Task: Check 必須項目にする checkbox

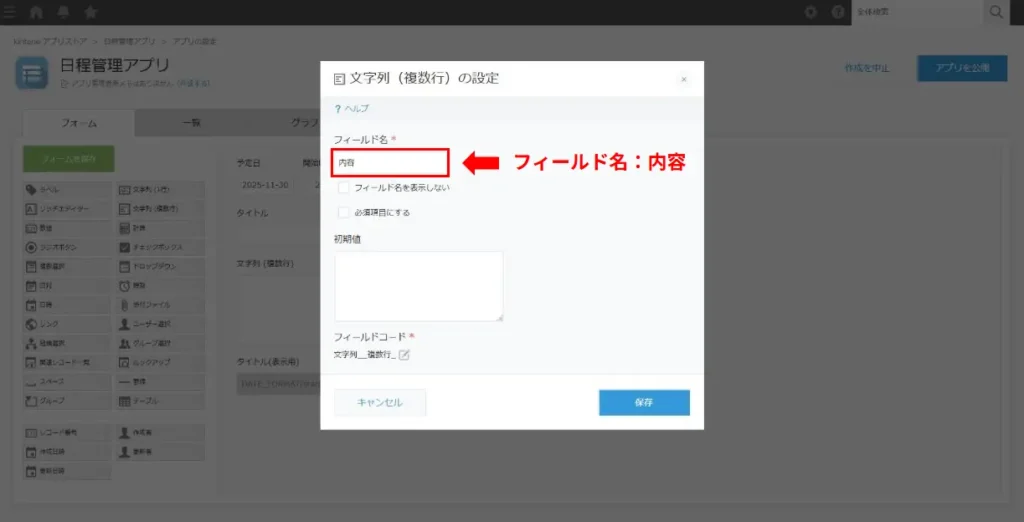Action: tap(344, 212)
